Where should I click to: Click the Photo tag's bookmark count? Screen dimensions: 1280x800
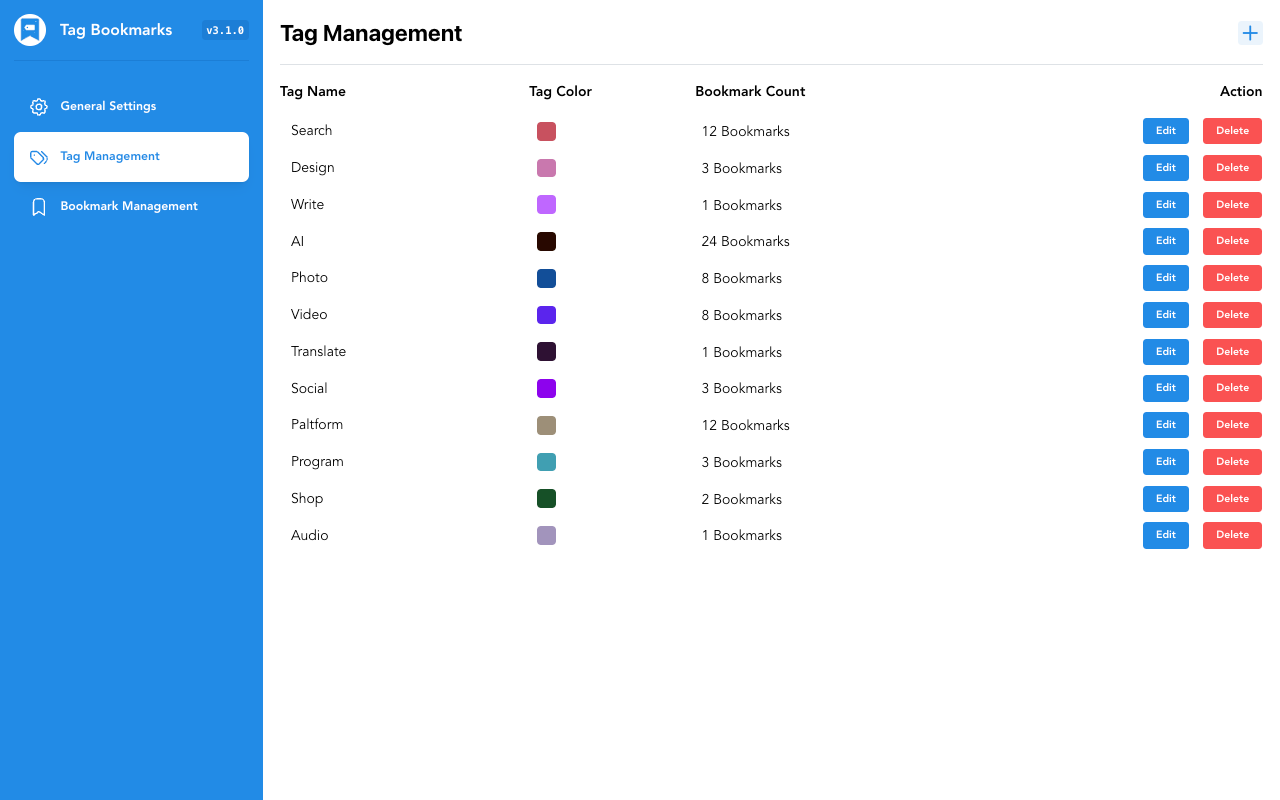tap(741, 278)
